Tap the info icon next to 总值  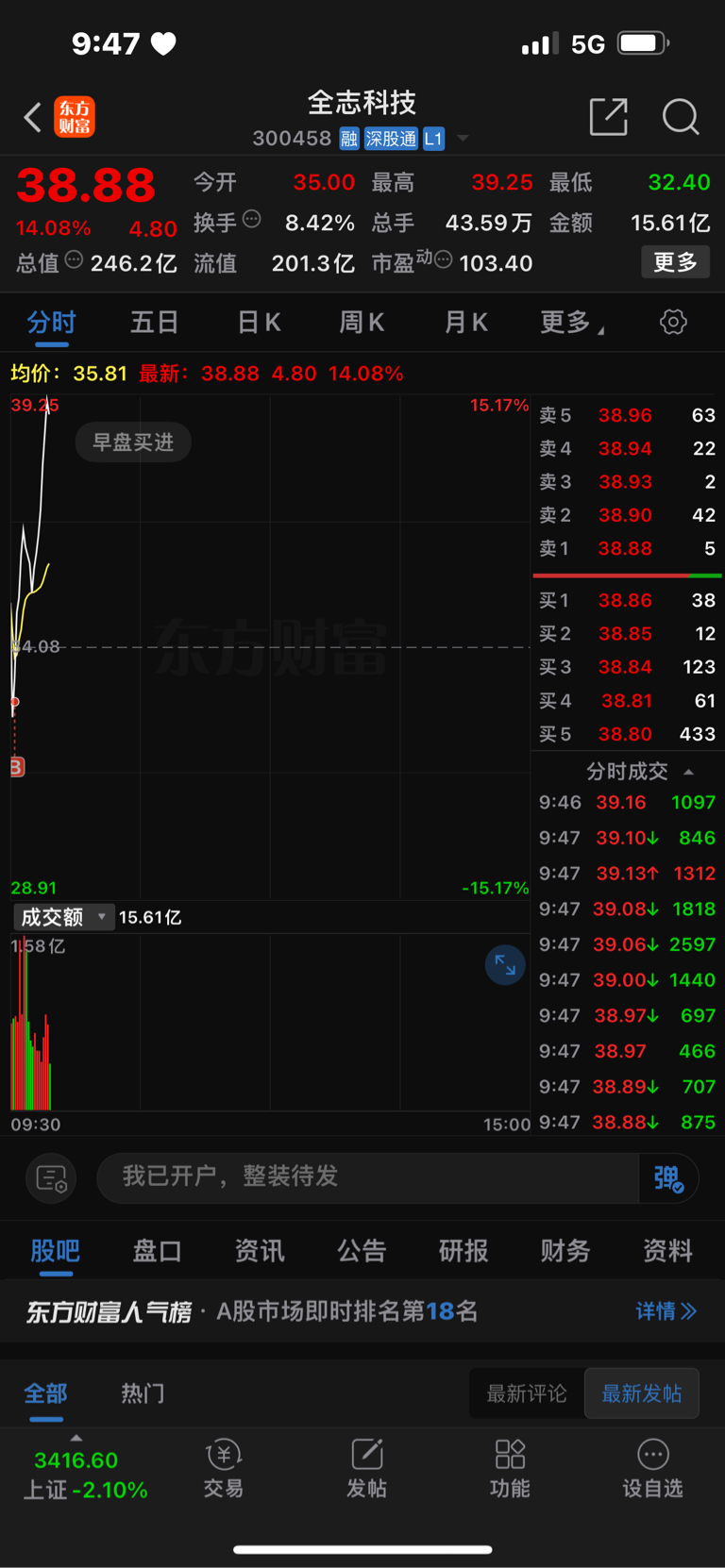click(x=74, y=259)
